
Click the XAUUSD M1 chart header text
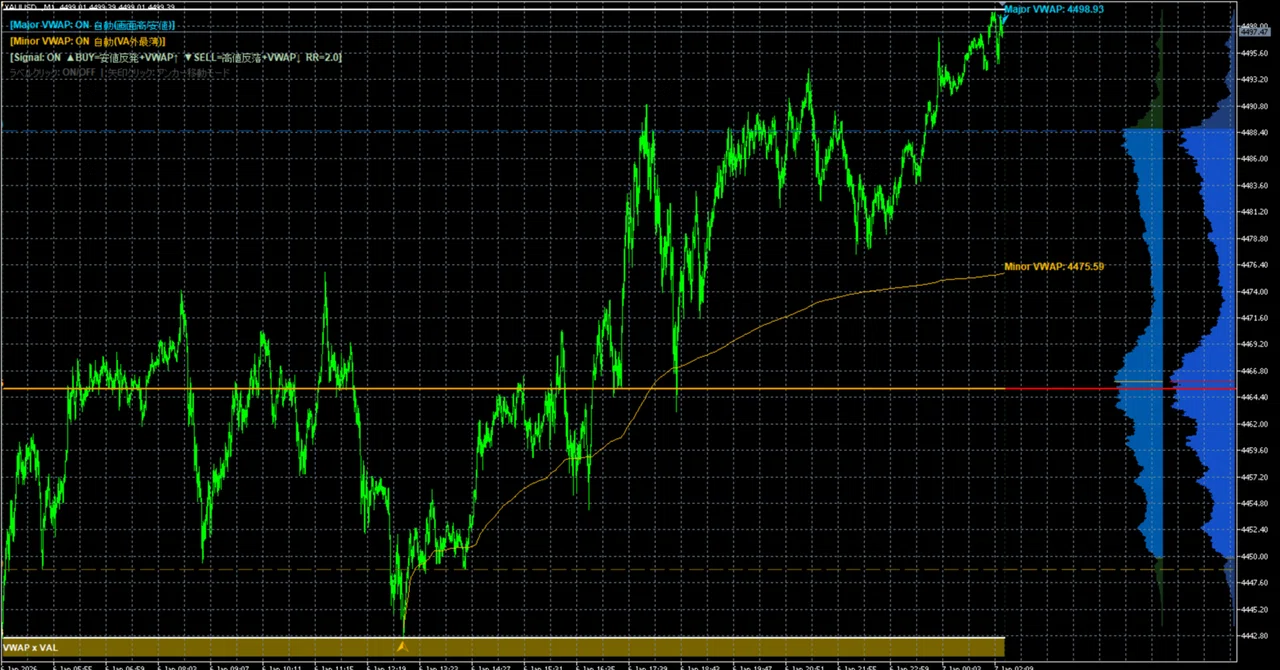coord(89,6)
